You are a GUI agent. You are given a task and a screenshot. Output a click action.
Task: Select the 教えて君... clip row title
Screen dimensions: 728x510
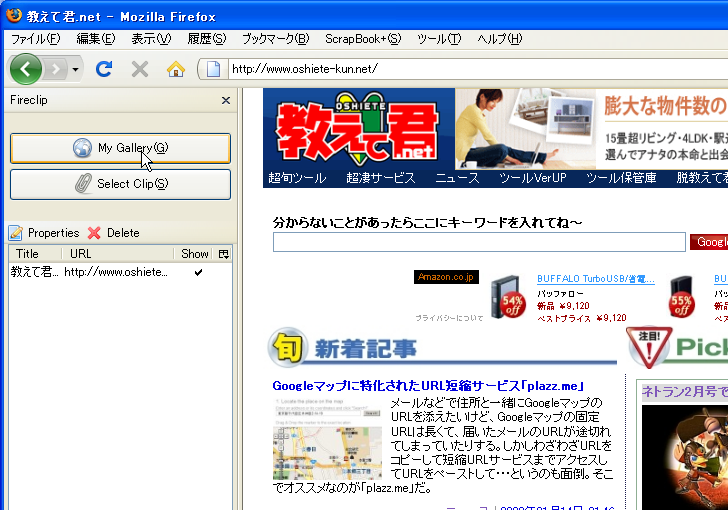34,272
